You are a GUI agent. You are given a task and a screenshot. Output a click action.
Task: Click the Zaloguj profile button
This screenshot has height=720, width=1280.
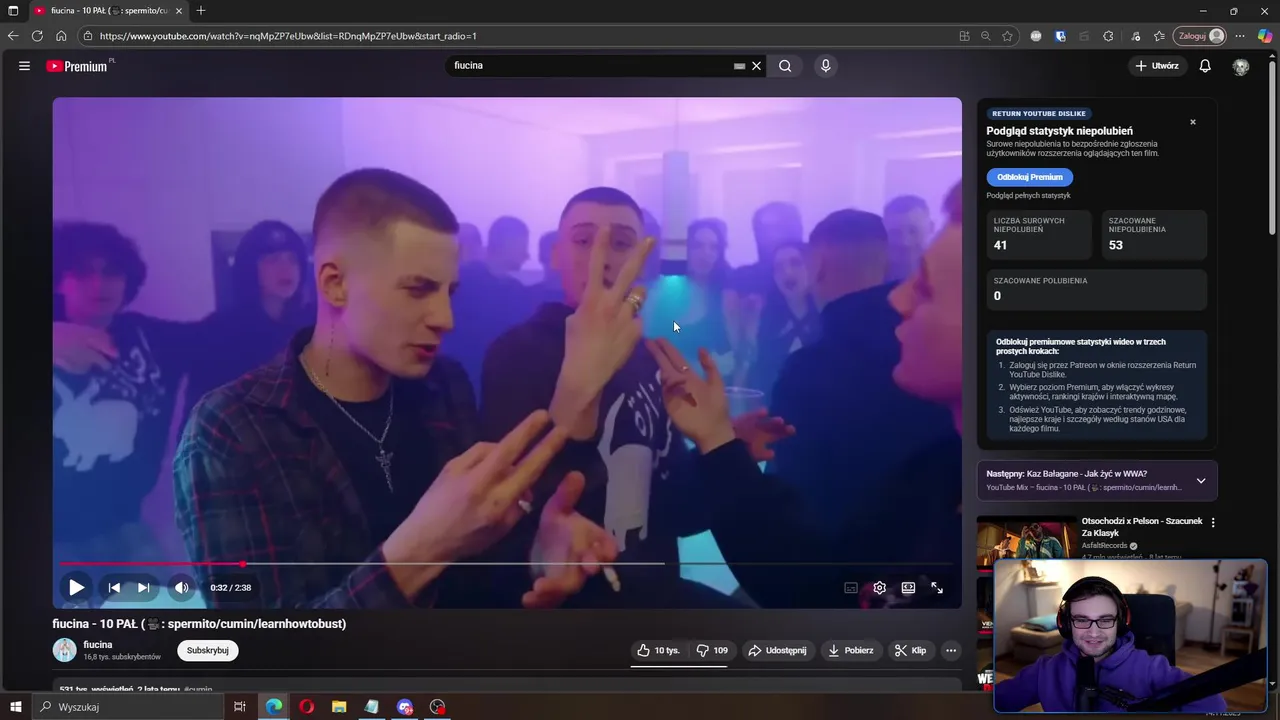[1200, 36]
